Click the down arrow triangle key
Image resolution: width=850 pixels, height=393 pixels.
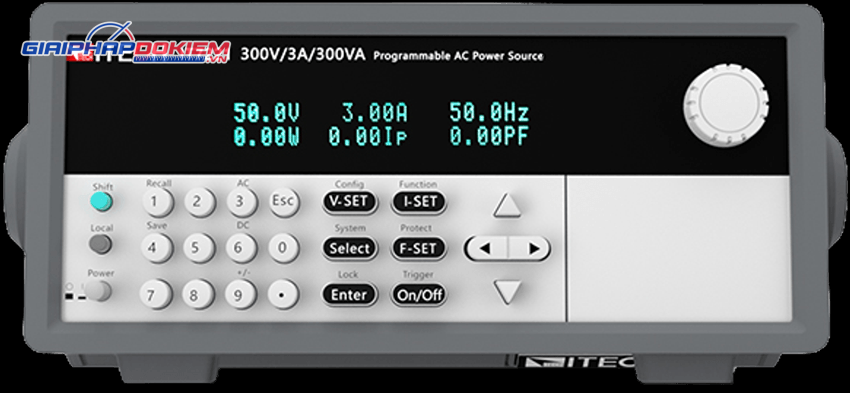point(508,292)
